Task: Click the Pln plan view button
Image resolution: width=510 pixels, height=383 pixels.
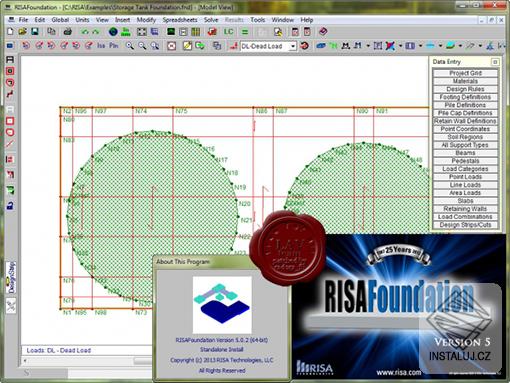Action: click(114, 45)
